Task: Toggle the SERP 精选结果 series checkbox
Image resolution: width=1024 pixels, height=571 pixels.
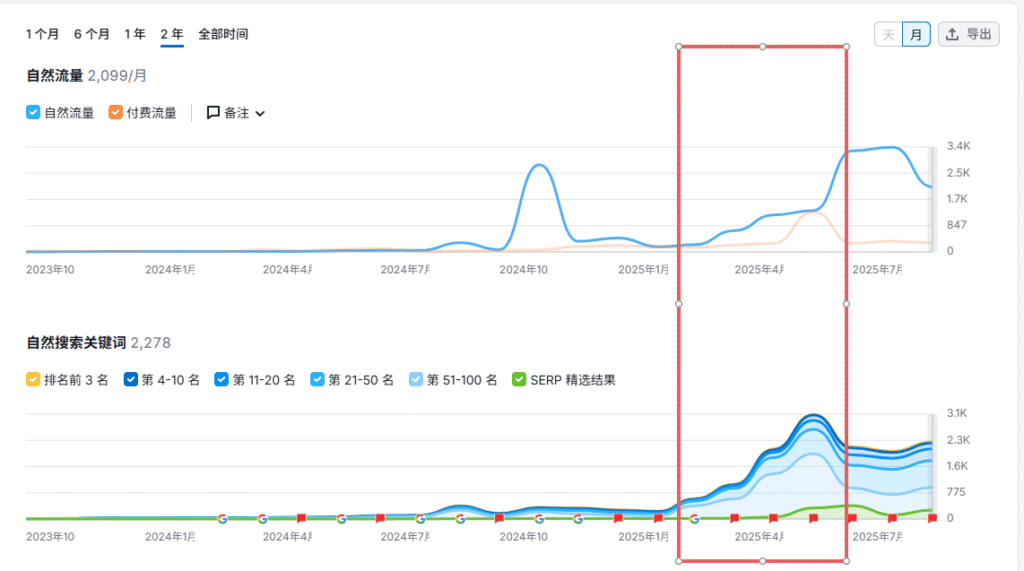Action: click(518, 380)
